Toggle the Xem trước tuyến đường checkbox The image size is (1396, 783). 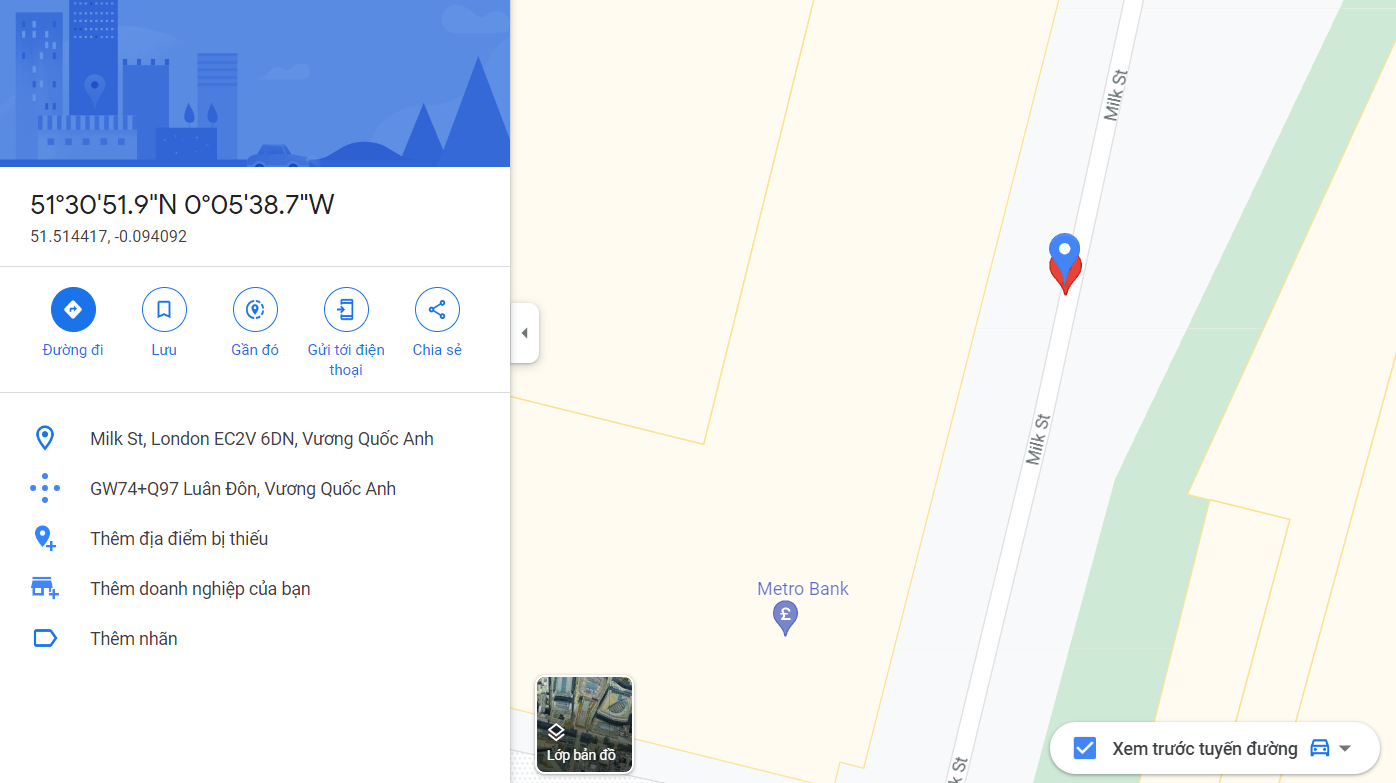[1084, 748]
